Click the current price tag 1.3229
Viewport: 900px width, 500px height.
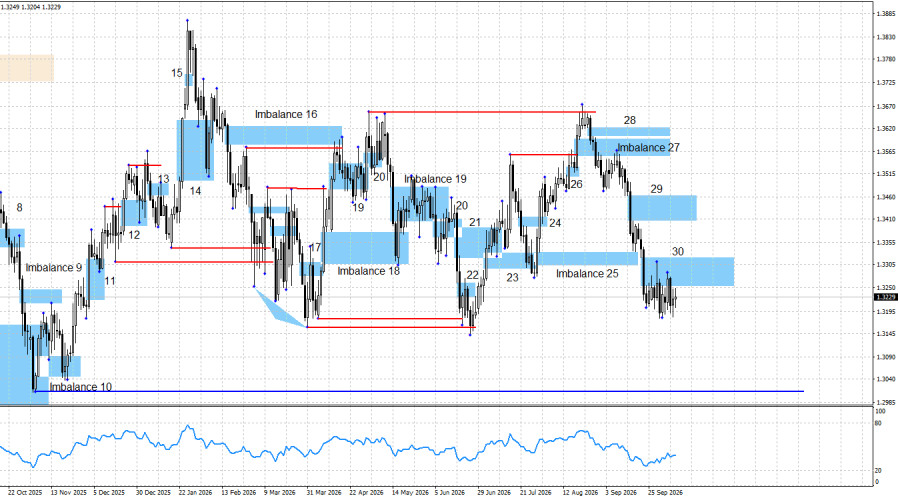pyautogui.click(x=885, y=297)
